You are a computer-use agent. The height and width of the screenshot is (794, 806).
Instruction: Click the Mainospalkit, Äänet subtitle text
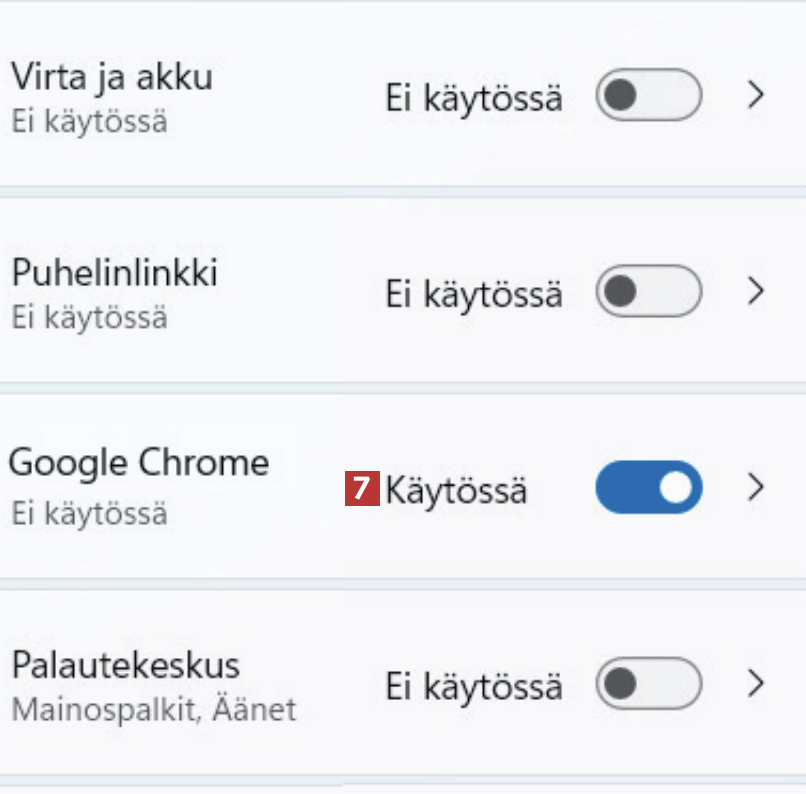154,709
